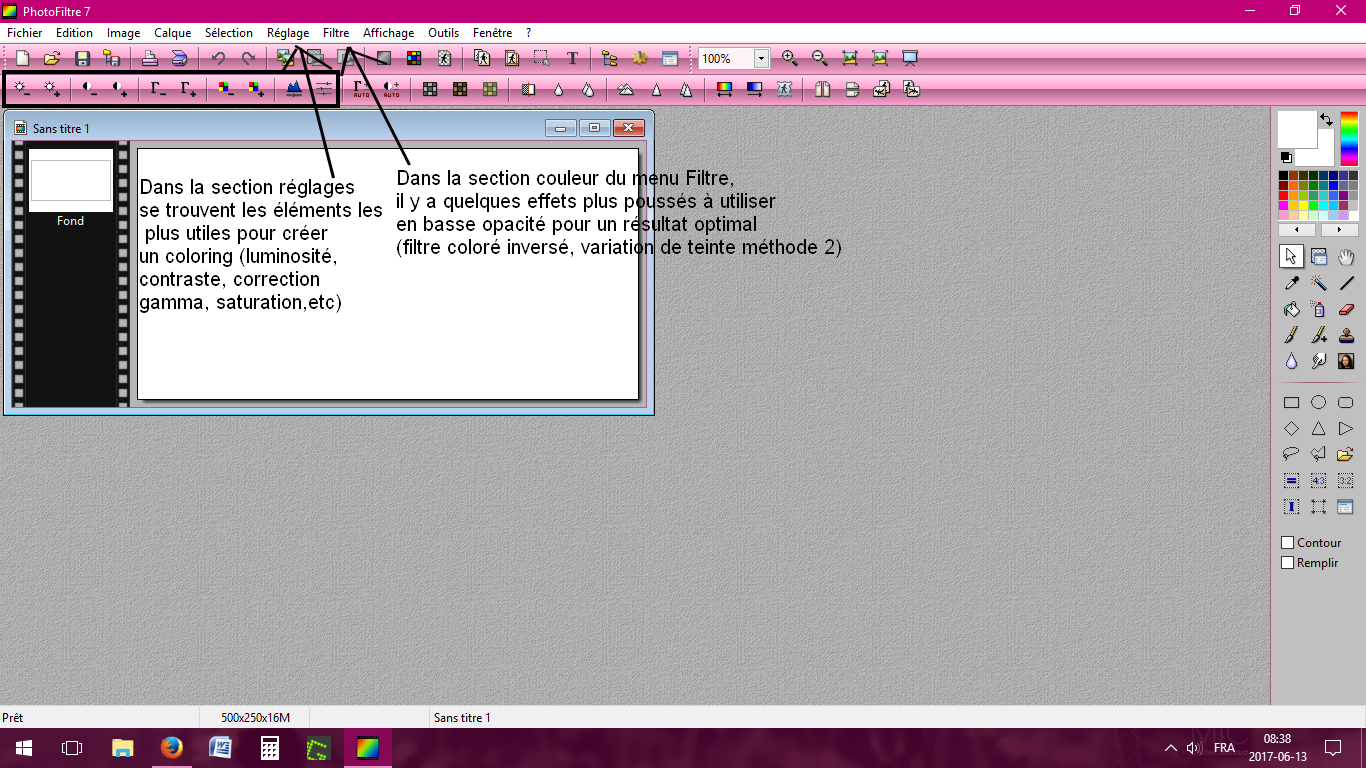The width and height of the screenshot is (1366, 768).
Task: Select the Spray can tool
Action: 1318,310
